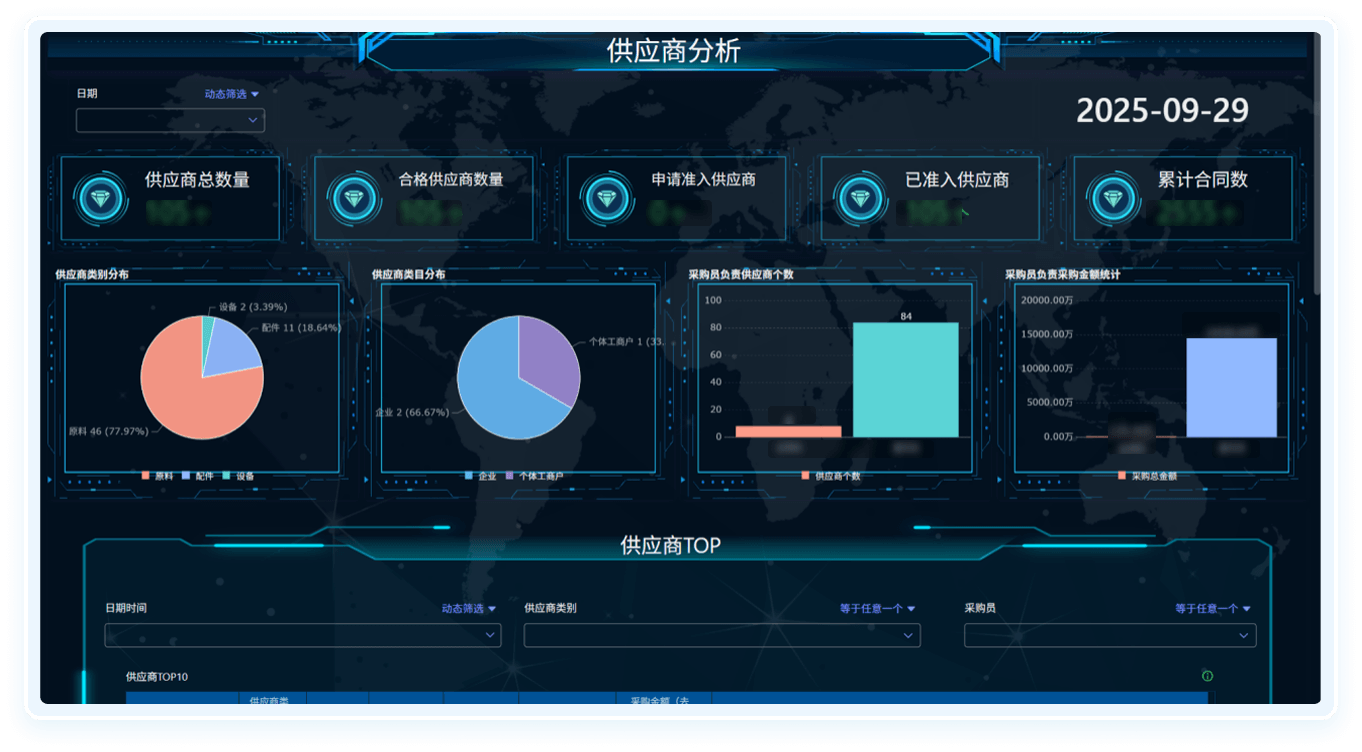1362x752 pixels.
Task: Click the diamond icon on 合格供应商数量 card
Action: coord(353,198)
